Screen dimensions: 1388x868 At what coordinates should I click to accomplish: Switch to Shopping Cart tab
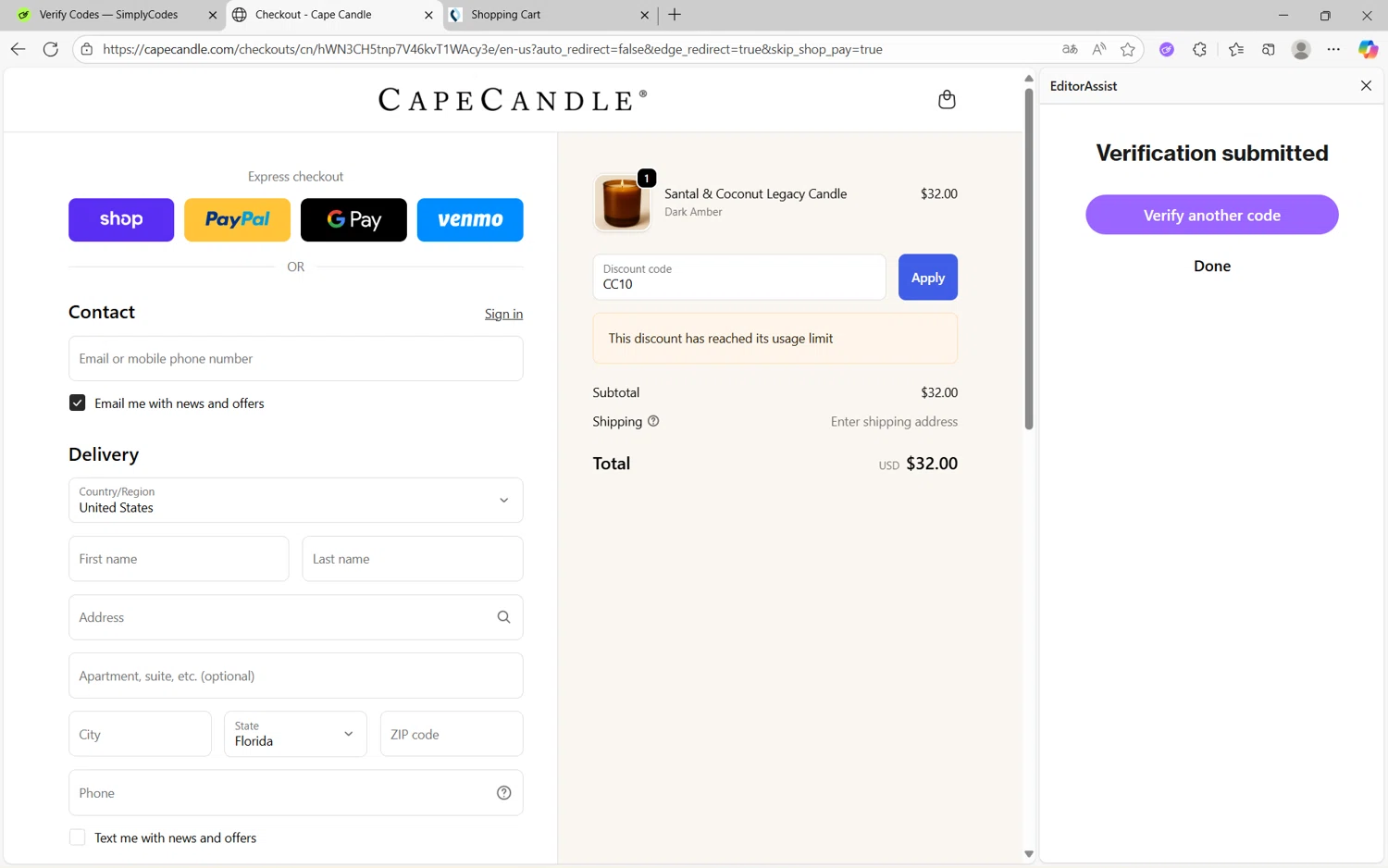pyautogui.click(x=550, y=15)
